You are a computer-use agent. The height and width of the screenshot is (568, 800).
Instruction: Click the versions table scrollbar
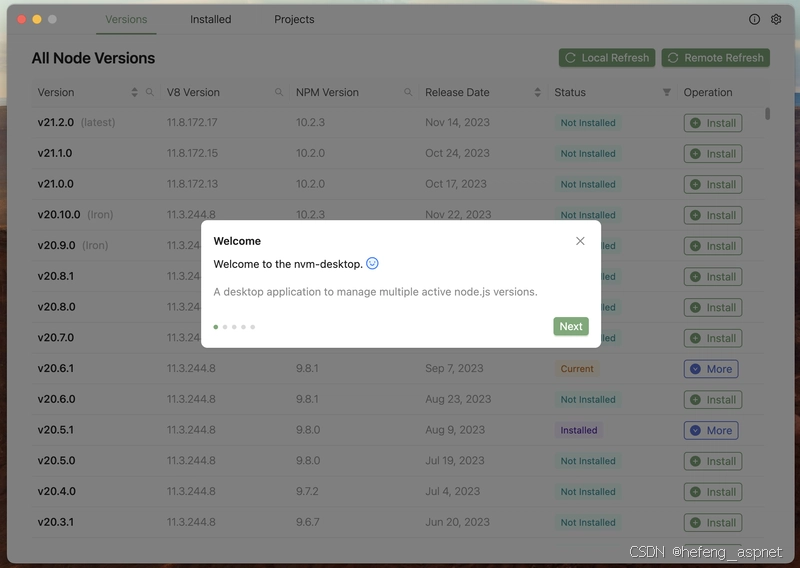[767, 113]
